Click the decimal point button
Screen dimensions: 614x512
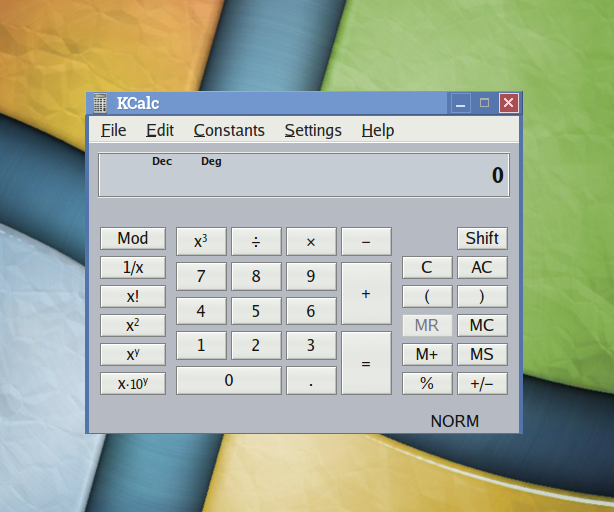[311, 380]
